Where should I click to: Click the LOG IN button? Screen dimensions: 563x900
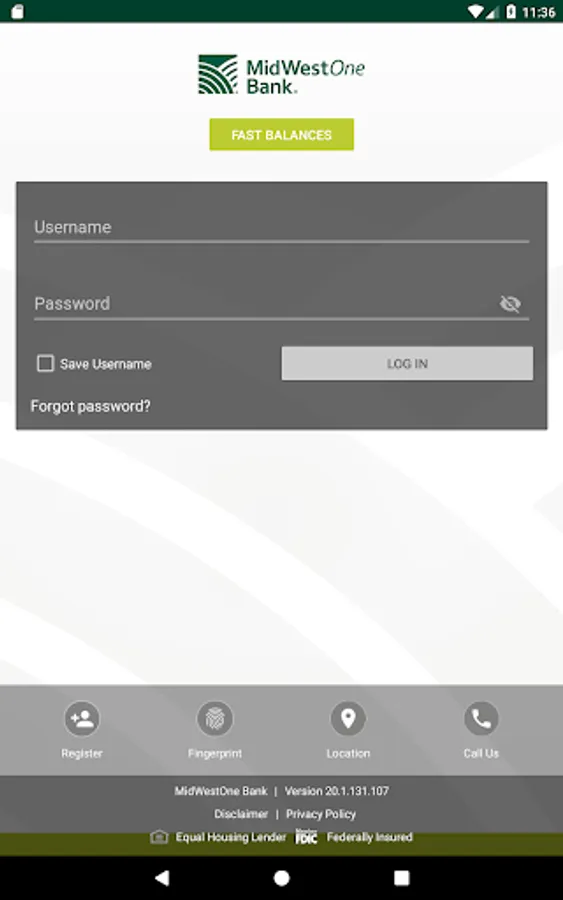click(x=407, y=363)
